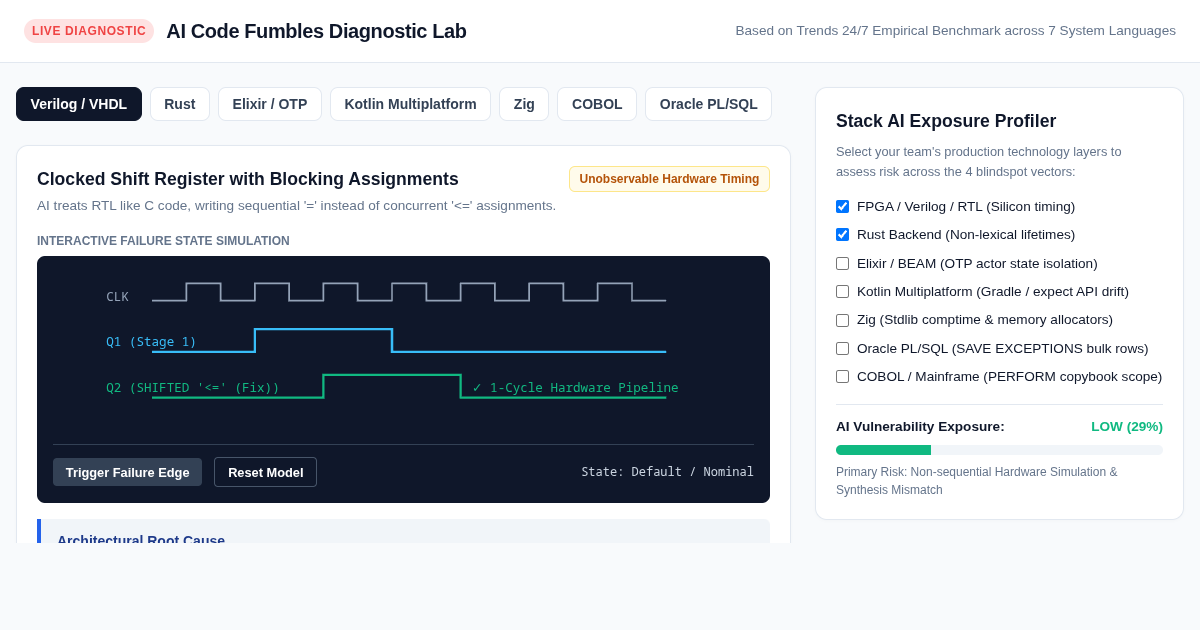Click the State: Default / Nominal text

(x=667, y=472)
